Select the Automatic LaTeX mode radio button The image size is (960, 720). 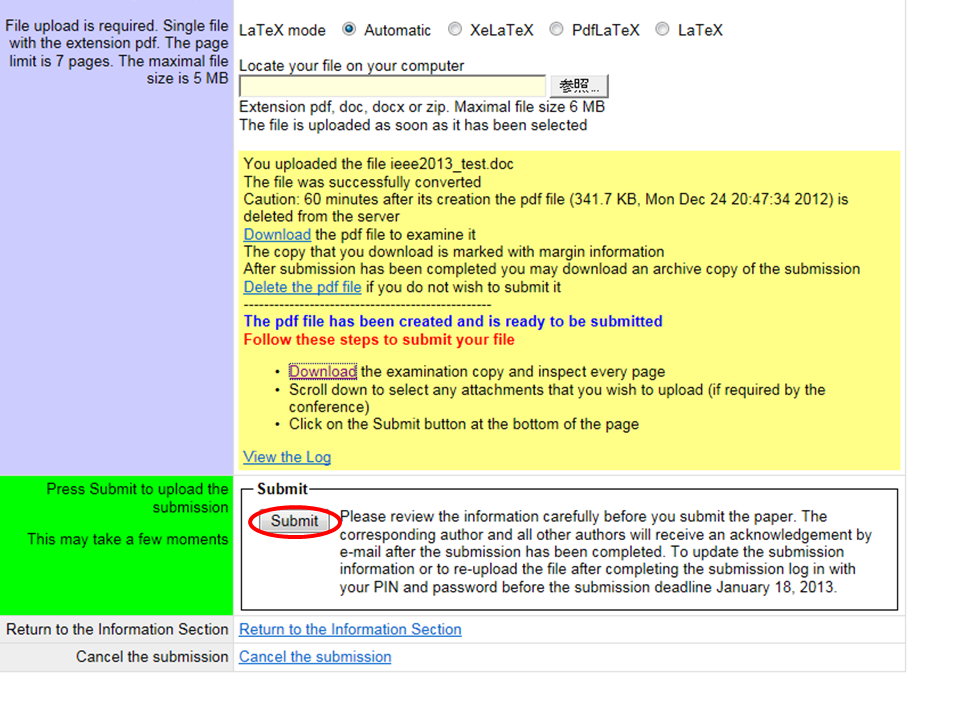coord(349,29)
